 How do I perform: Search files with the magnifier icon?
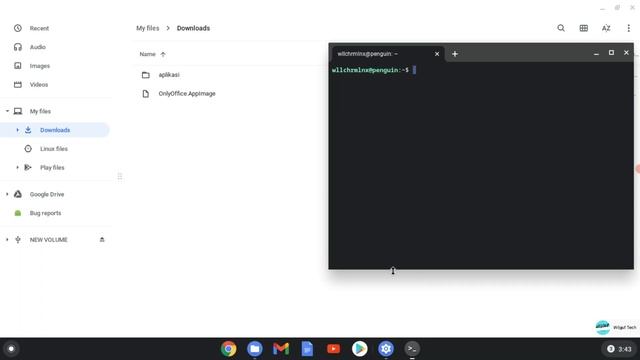(x=561, y=28)
